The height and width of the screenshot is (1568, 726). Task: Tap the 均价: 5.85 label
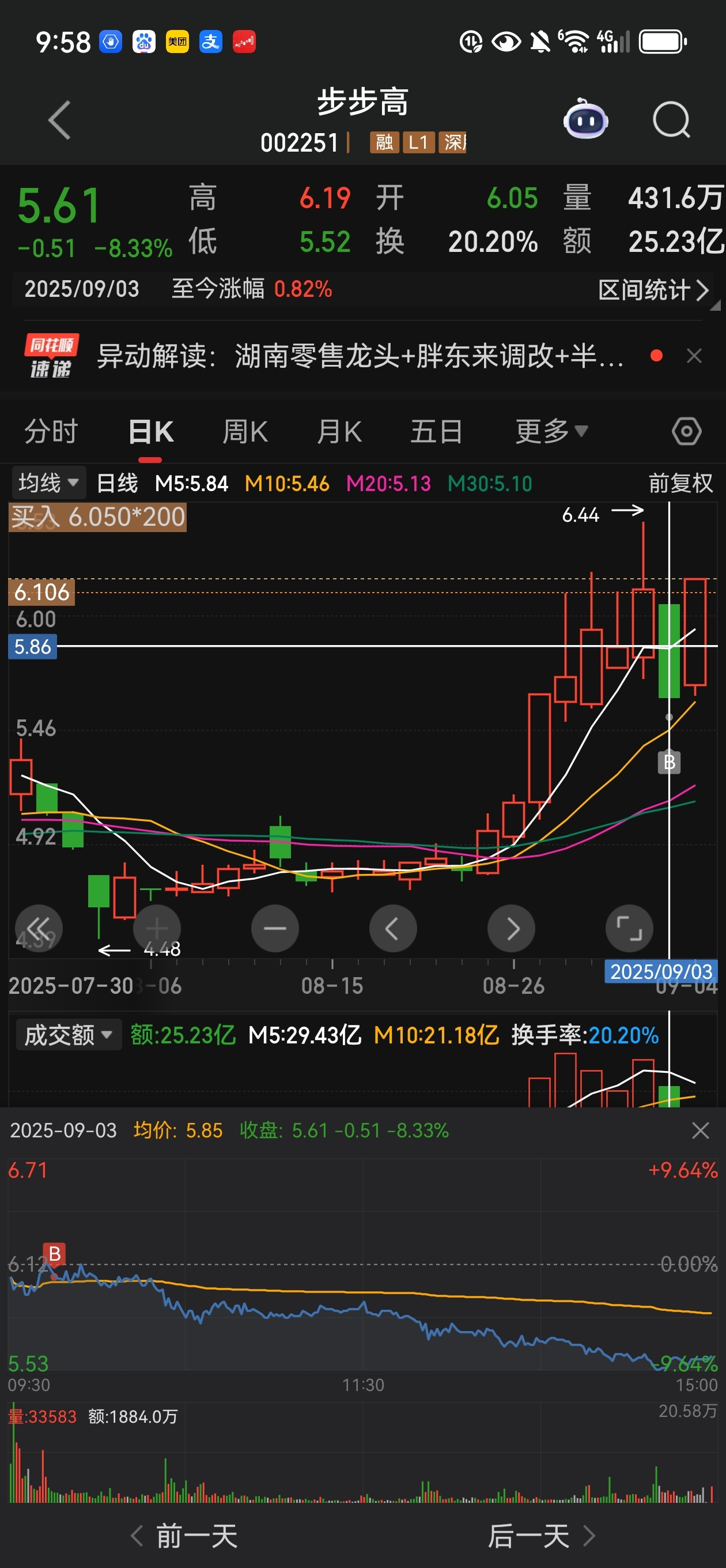(177, 1130)
